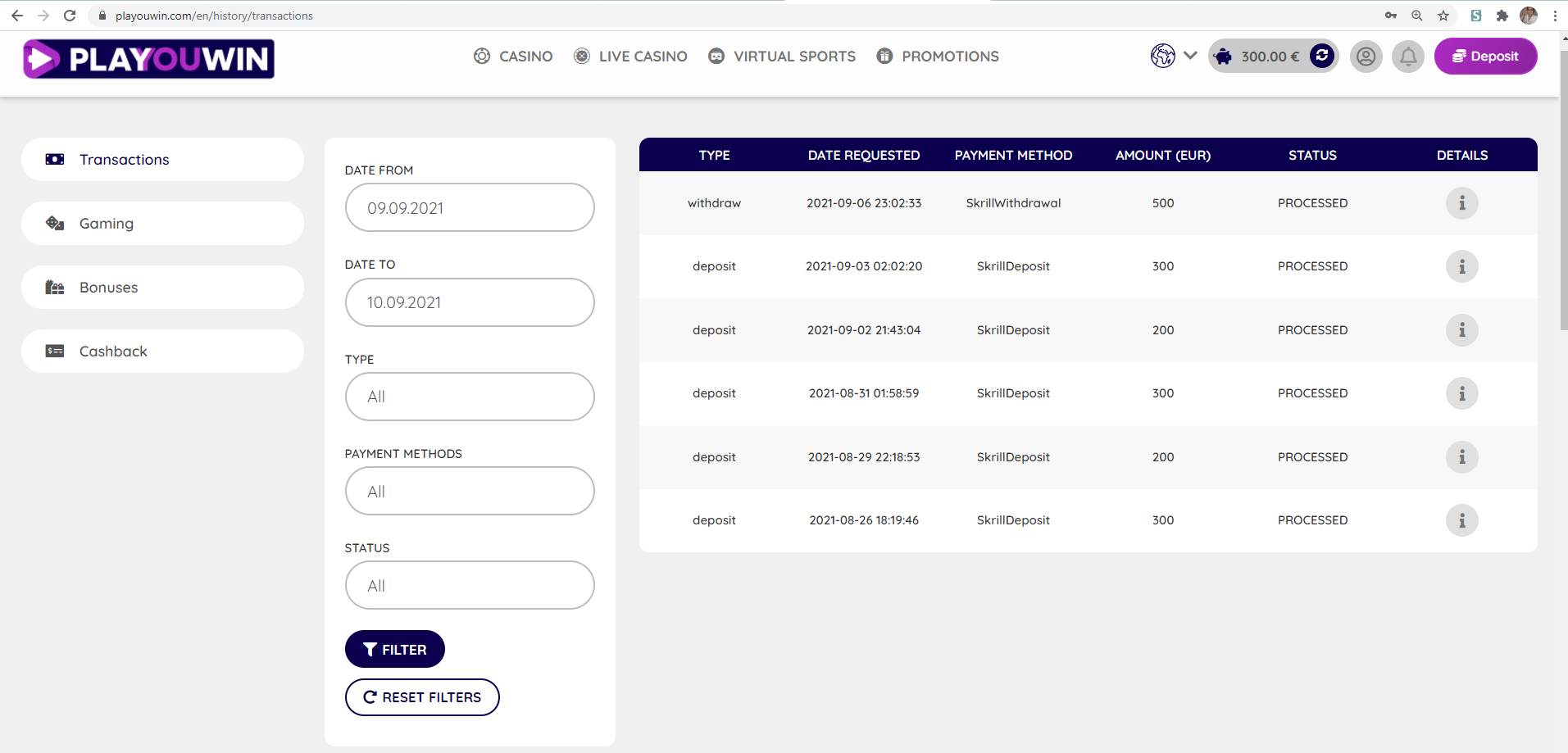Click the 2021-08-31 01:58:59 date cell
1568x753 pixels.
pos(864,393)
